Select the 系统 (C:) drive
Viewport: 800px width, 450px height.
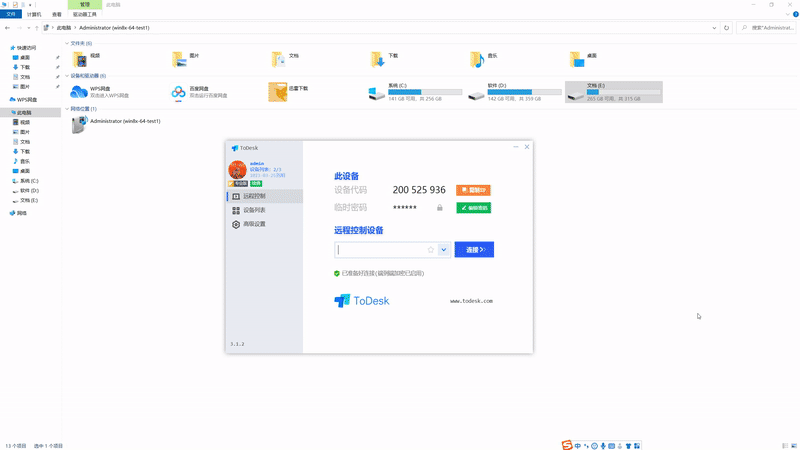[415, 92]
